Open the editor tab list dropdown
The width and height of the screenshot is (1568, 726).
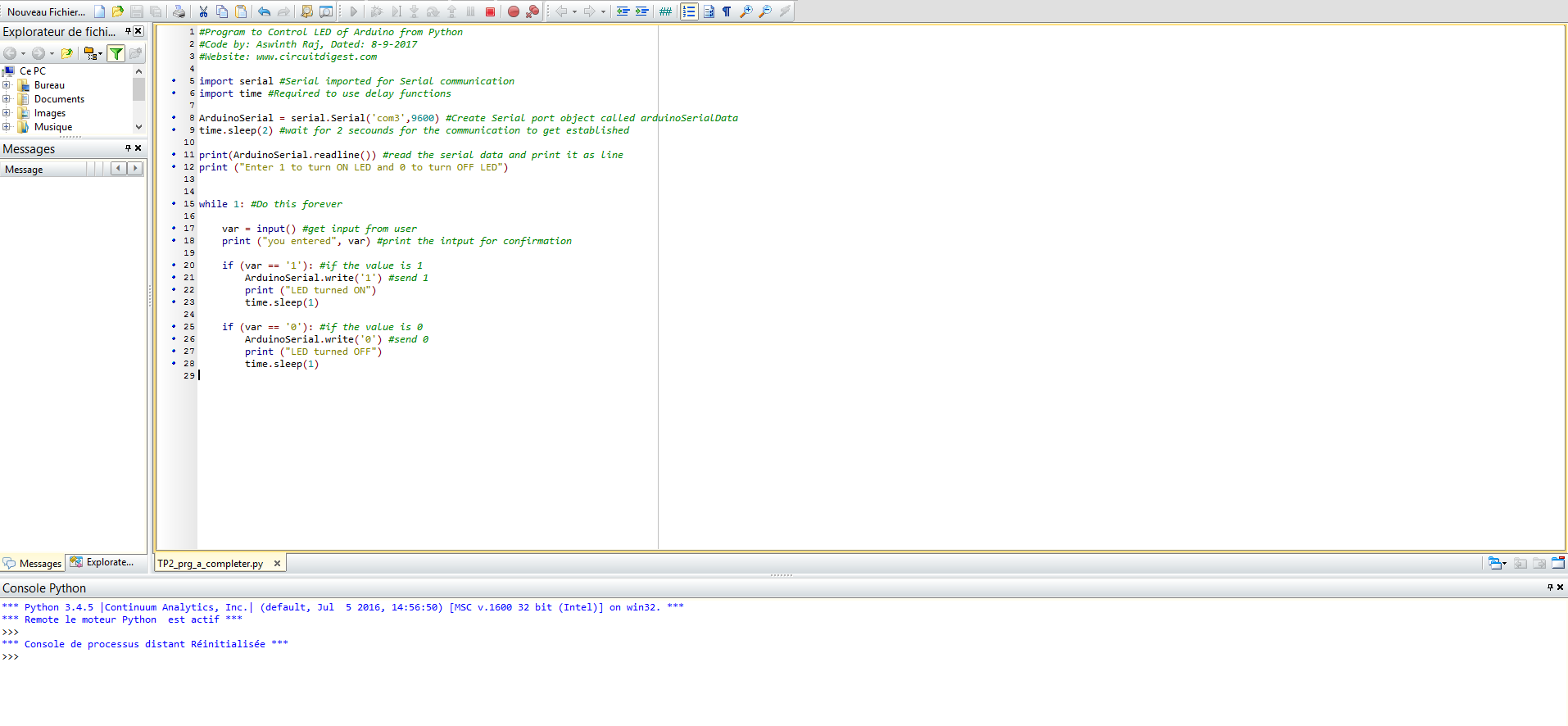tap(1497, 563)
